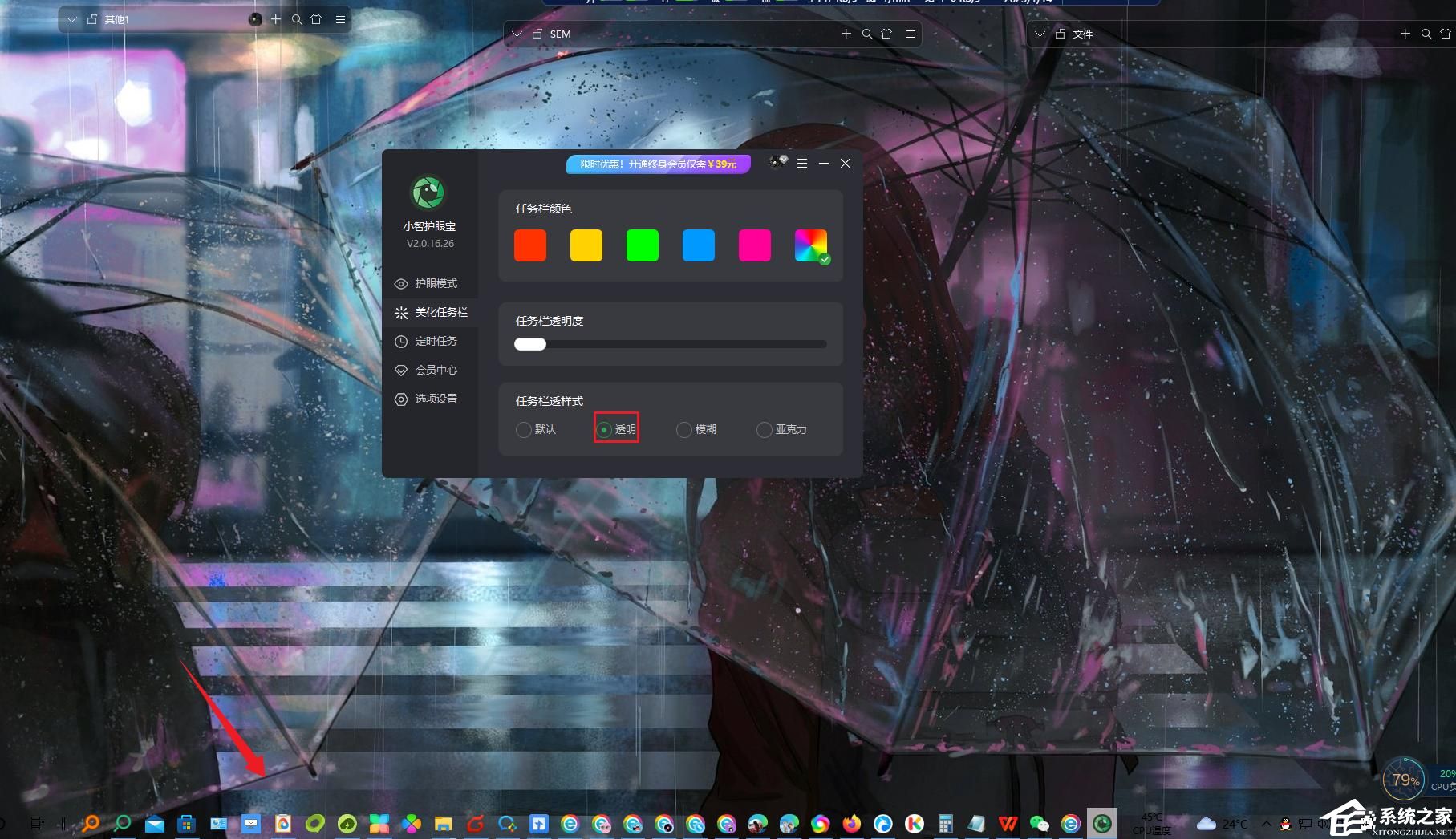
Task: Open the menu of 其他1 panel
Action: click(340, 19)
